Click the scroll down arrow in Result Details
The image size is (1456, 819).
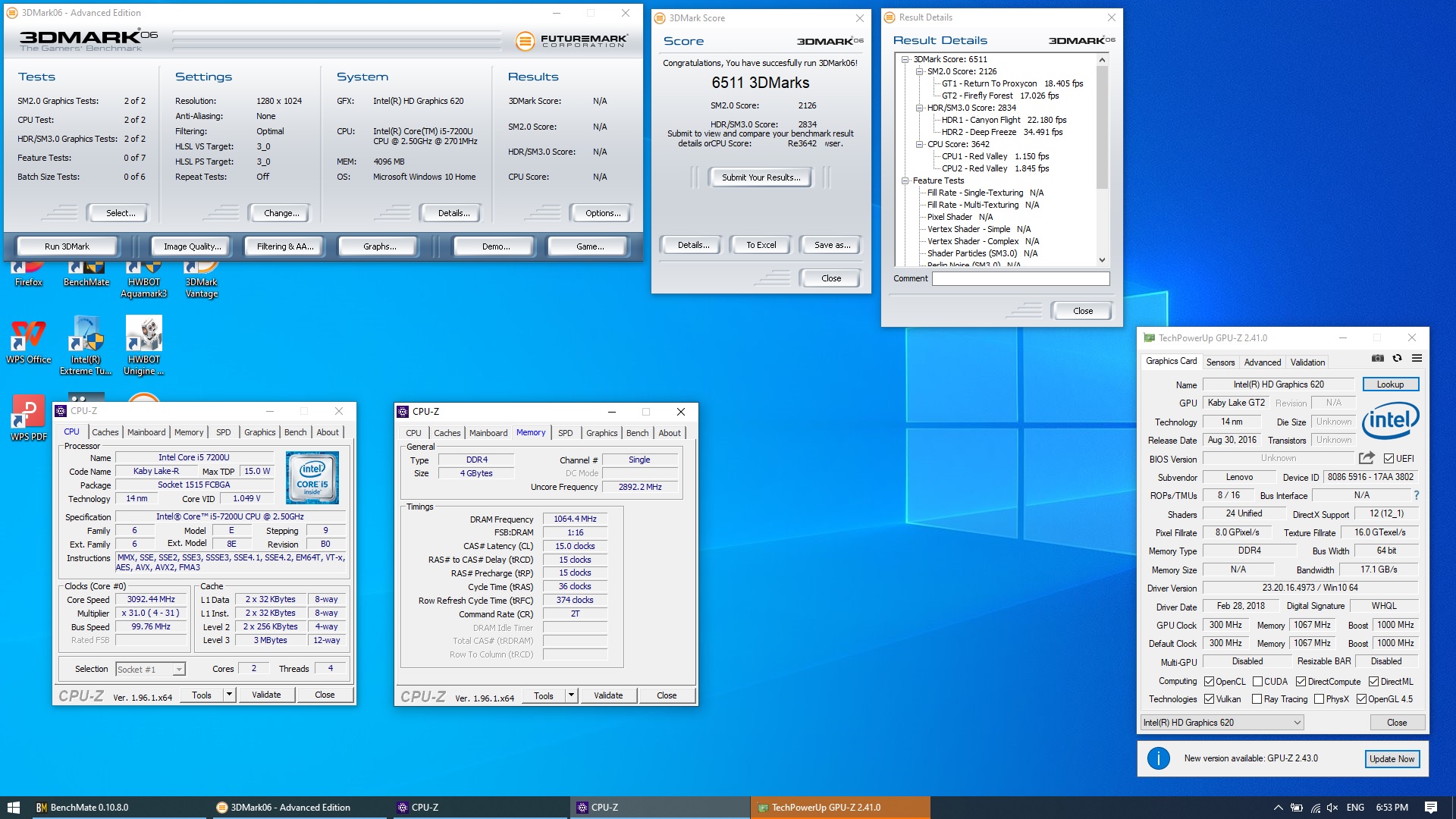click(x=1102, y=260)
